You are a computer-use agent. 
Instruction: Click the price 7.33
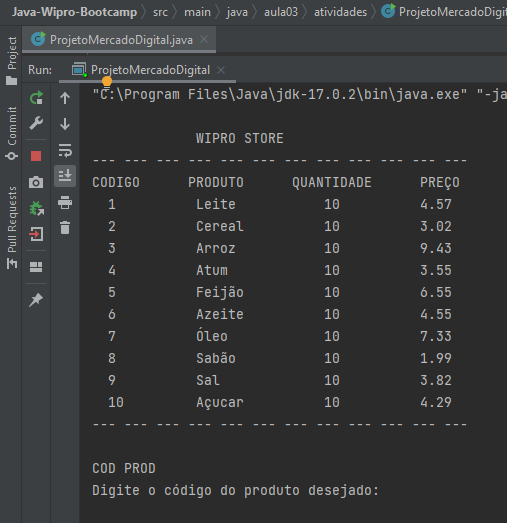tap(436, 336)
